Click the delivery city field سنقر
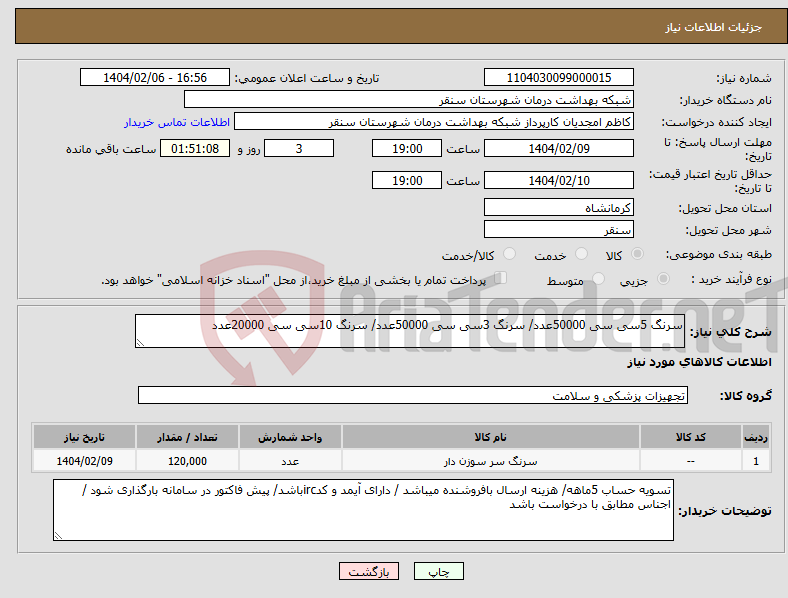 click(559, 229)
